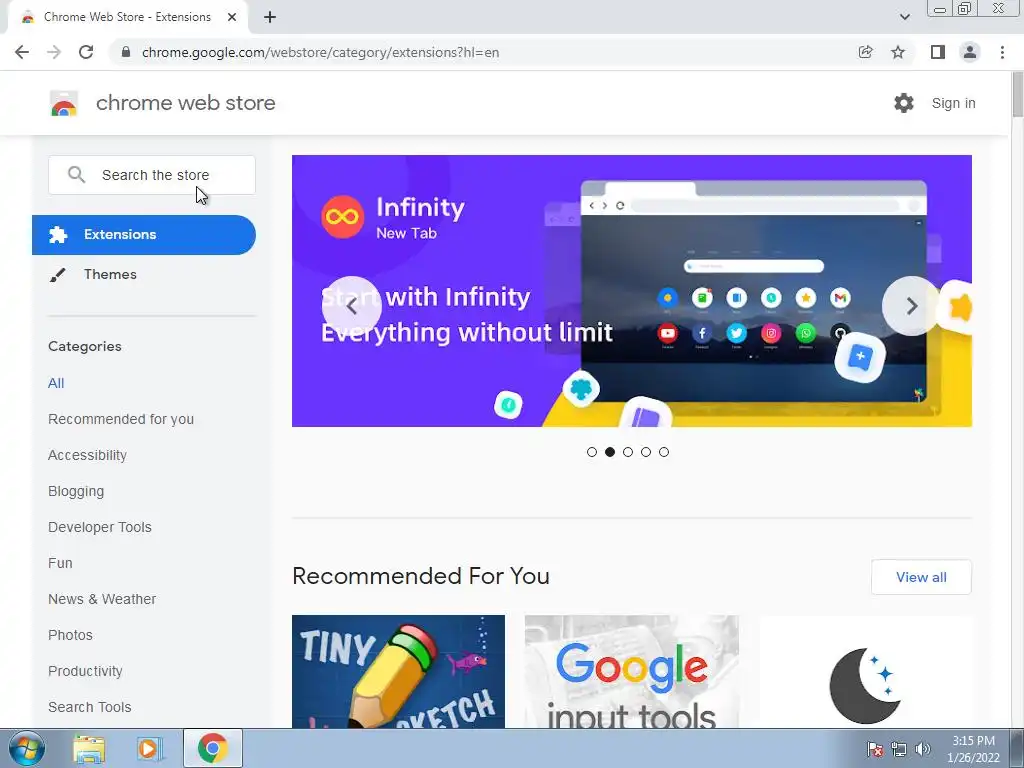
Task: Open the Blogging category
Action: point(76,491)
